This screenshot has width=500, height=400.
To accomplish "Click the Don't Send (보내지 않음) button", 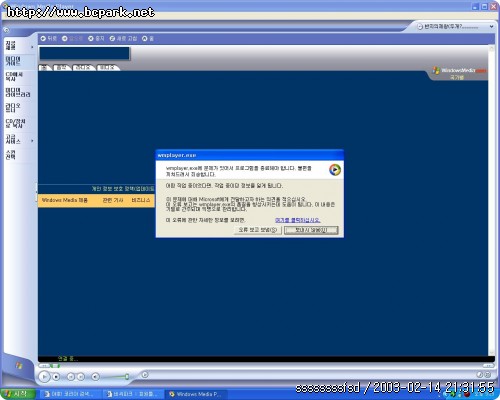I will (x=311, y=230).
